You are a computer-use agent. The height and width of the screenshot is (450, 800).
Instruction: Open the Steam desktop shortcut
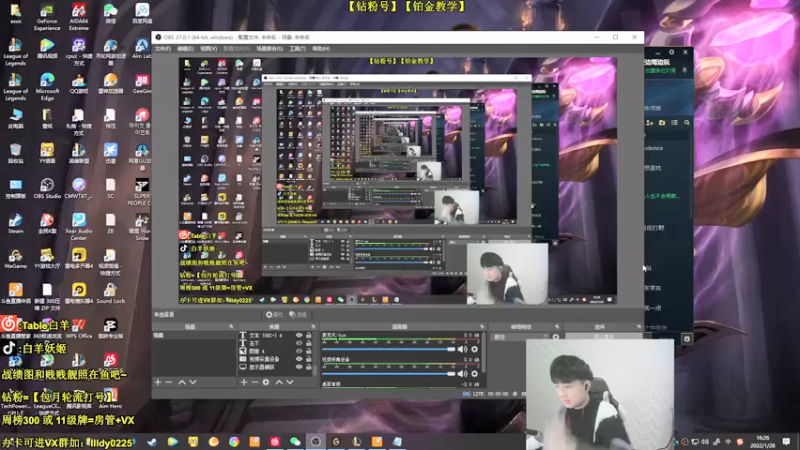(15, 223)
